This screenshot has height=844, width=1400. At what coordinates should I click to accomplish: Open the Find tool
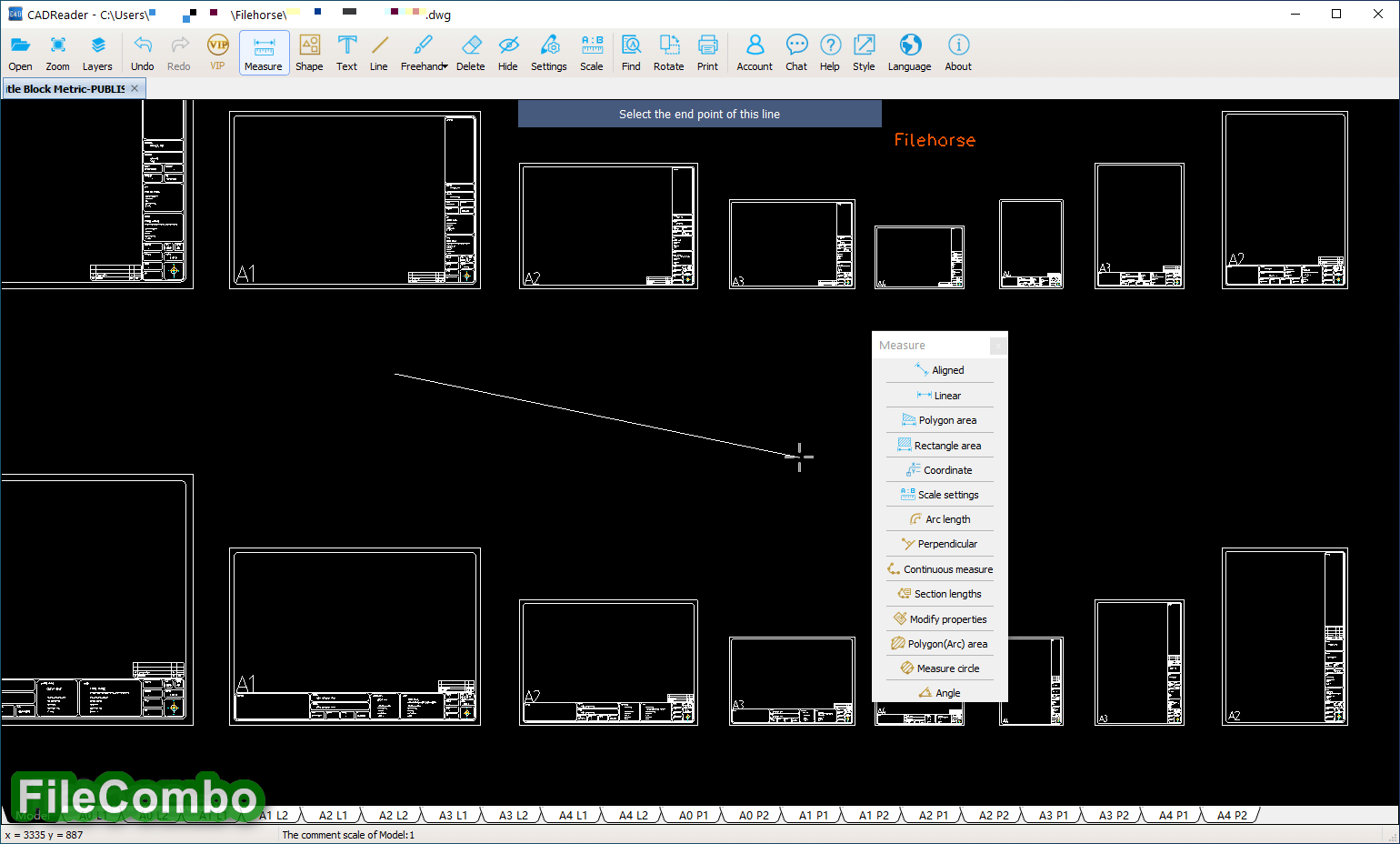point(630,53)
